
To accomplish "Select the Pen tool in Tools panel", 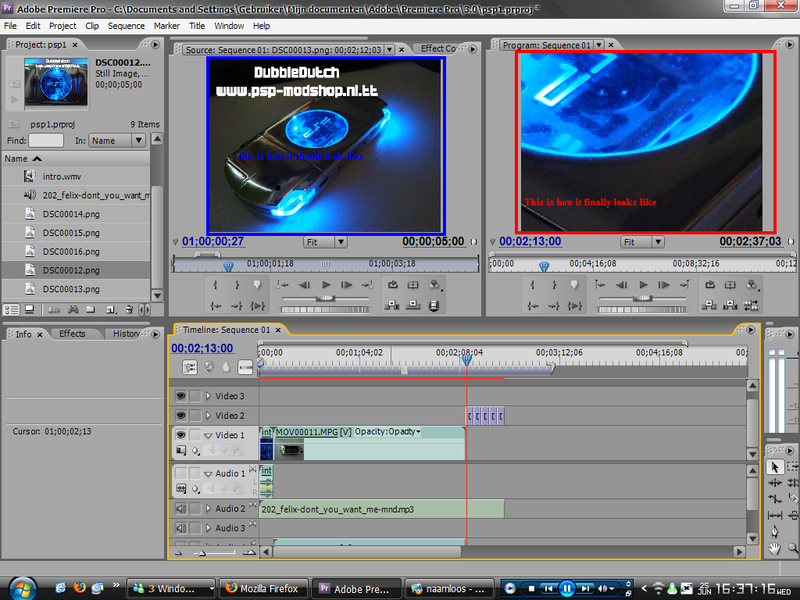I will click(x=774, y=532).
